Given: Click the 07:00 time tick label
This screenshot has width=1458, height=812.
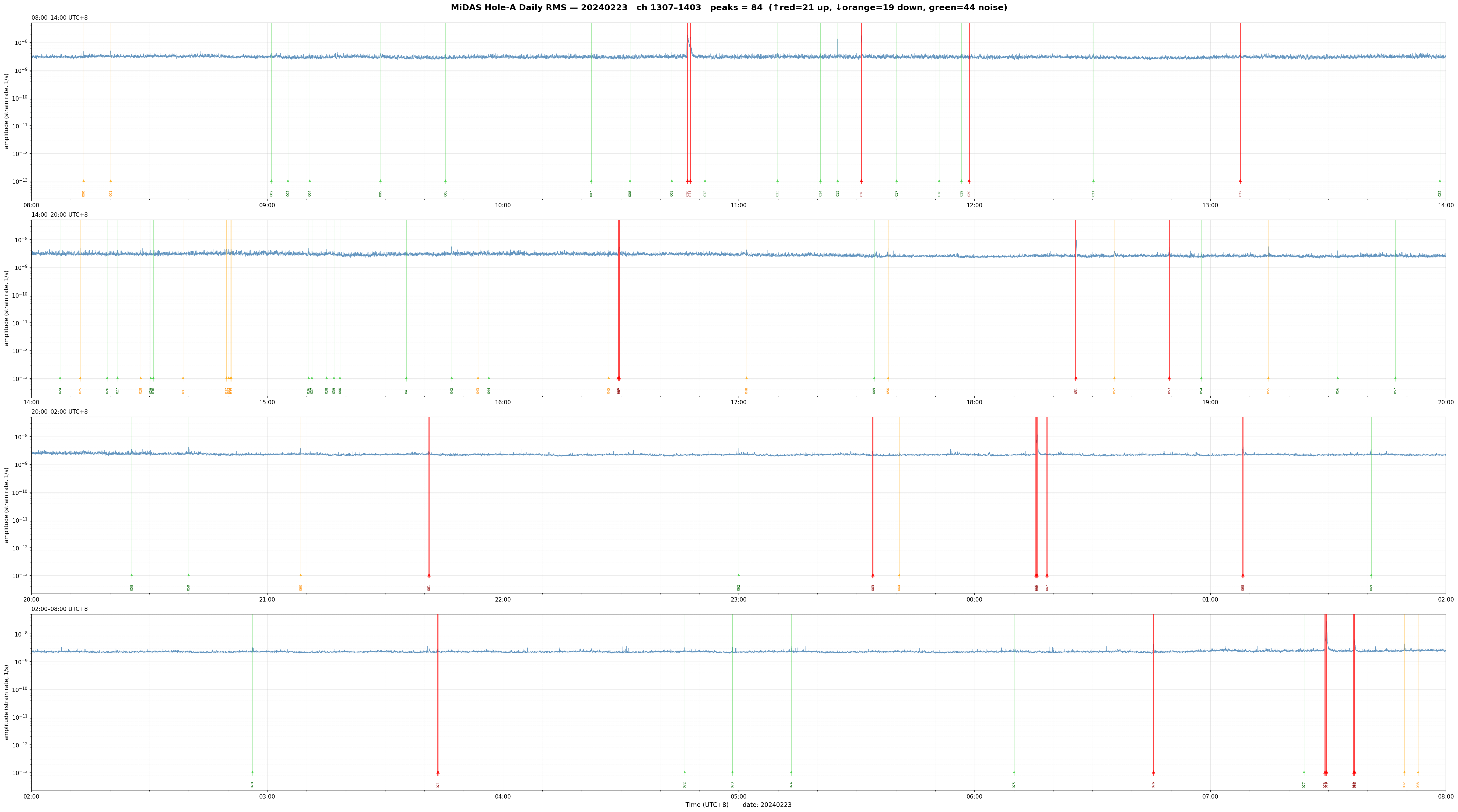Looking at the screenshot, I should [x=1210, y=797].
